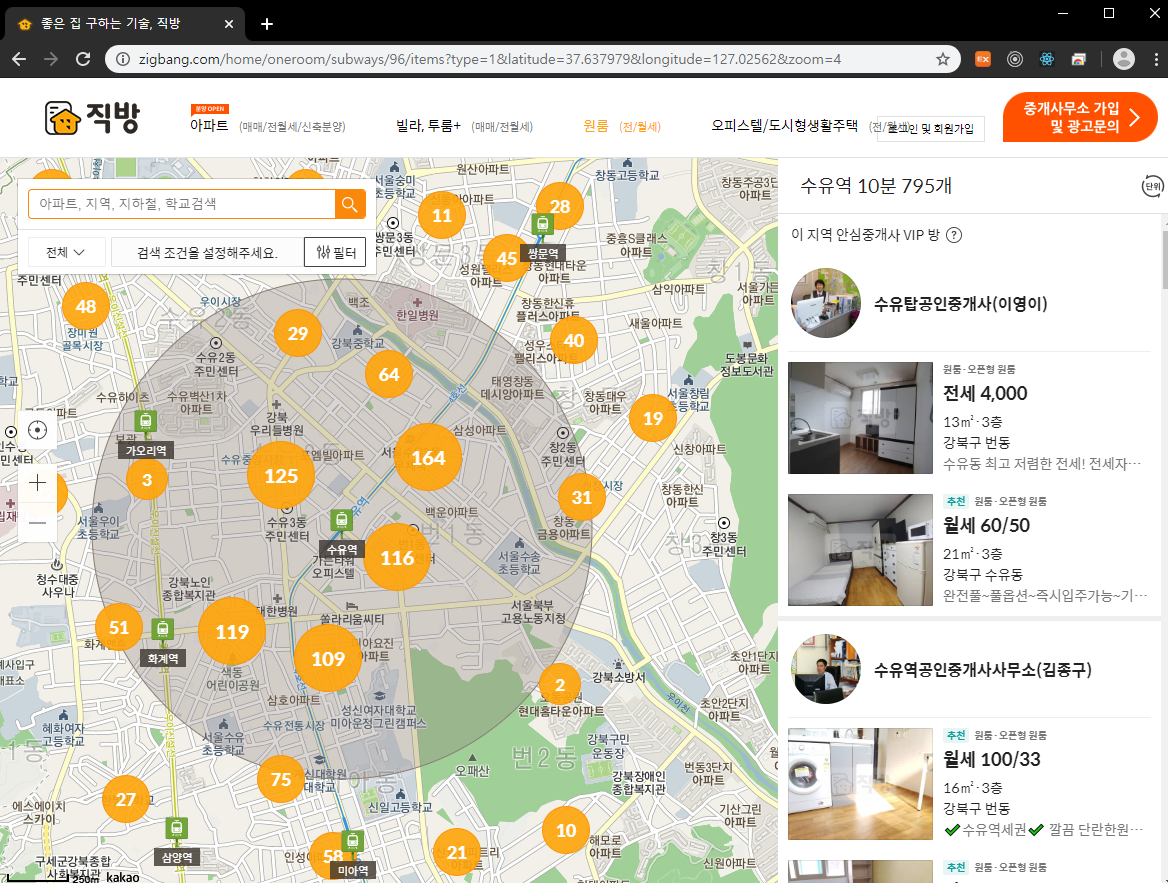Open the Chrome profile avatar
Screen dimensions: 1168x883
click(1123, 59)
